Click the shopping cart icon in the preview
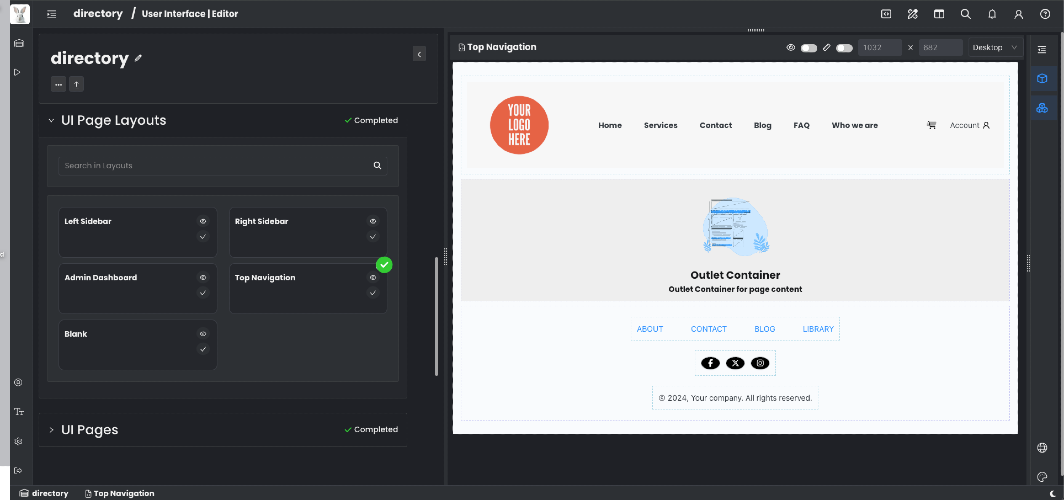This screenshot has height=500, width=1064. 932,125
